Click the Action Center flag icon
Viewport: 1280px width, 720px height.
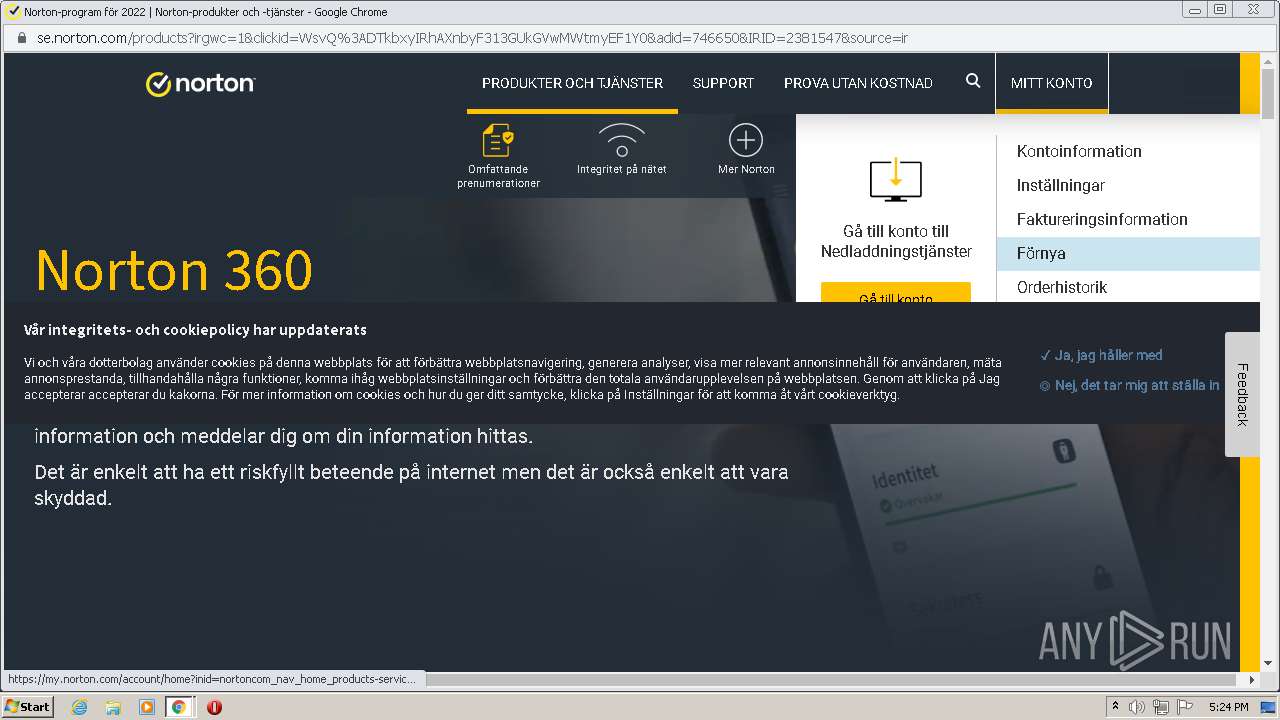(1185, 707)
